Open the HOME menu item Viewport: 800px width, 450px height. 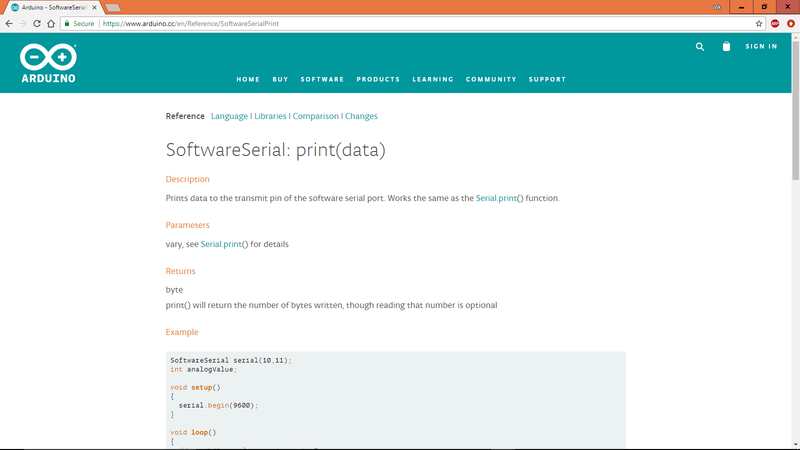click(248, 80)
